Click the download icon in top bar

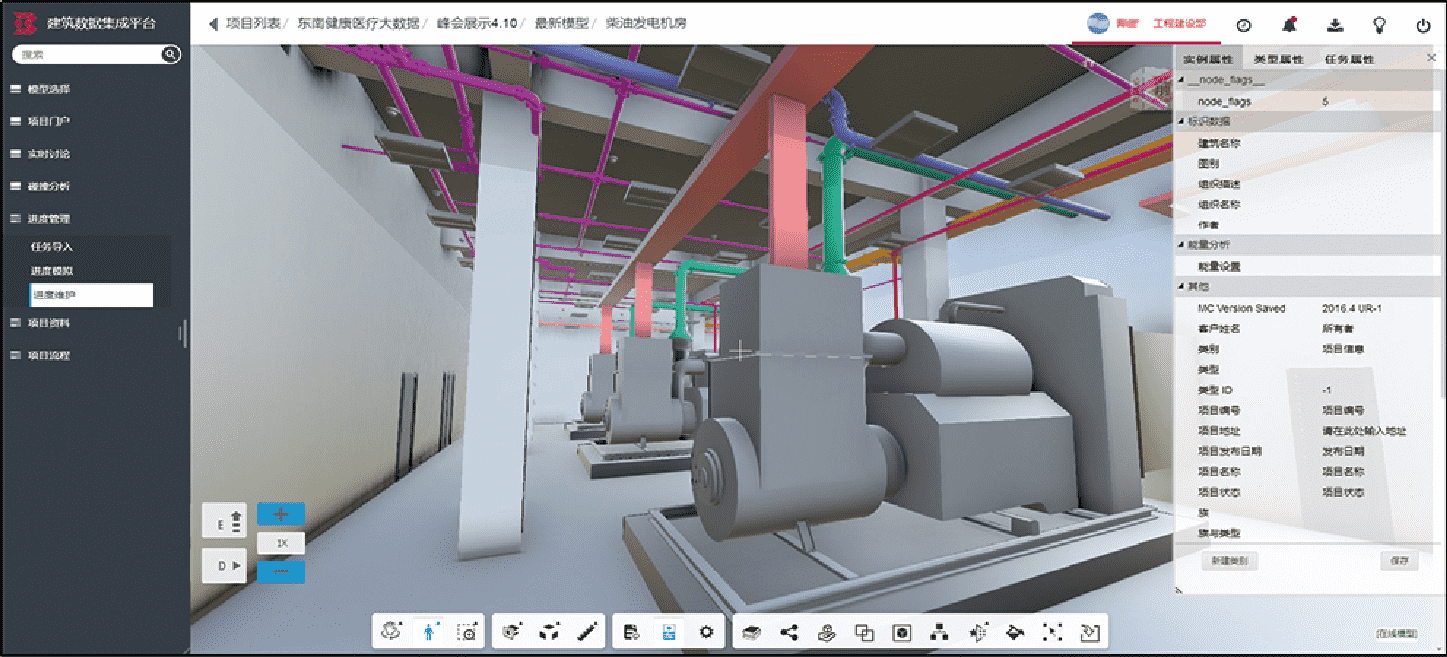tap(1334, 25)
